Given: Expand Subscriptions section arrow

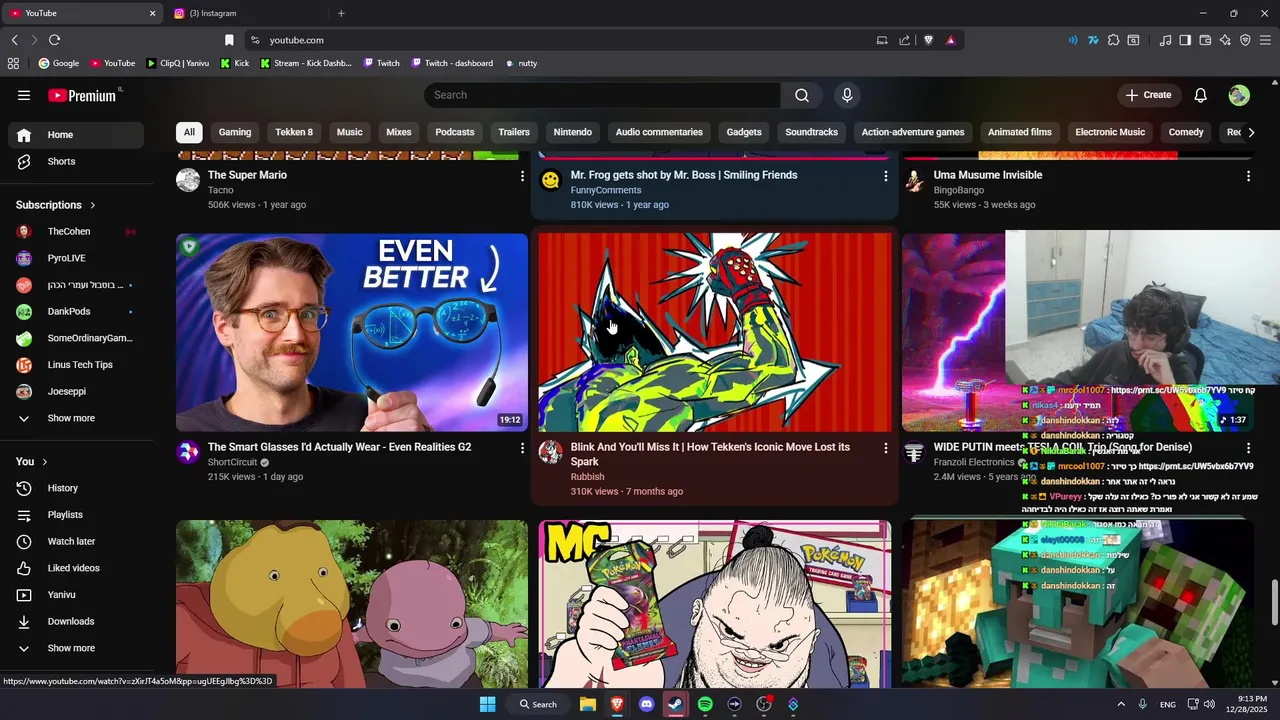Looking at the screenshot, I should [x=93, y=205].
